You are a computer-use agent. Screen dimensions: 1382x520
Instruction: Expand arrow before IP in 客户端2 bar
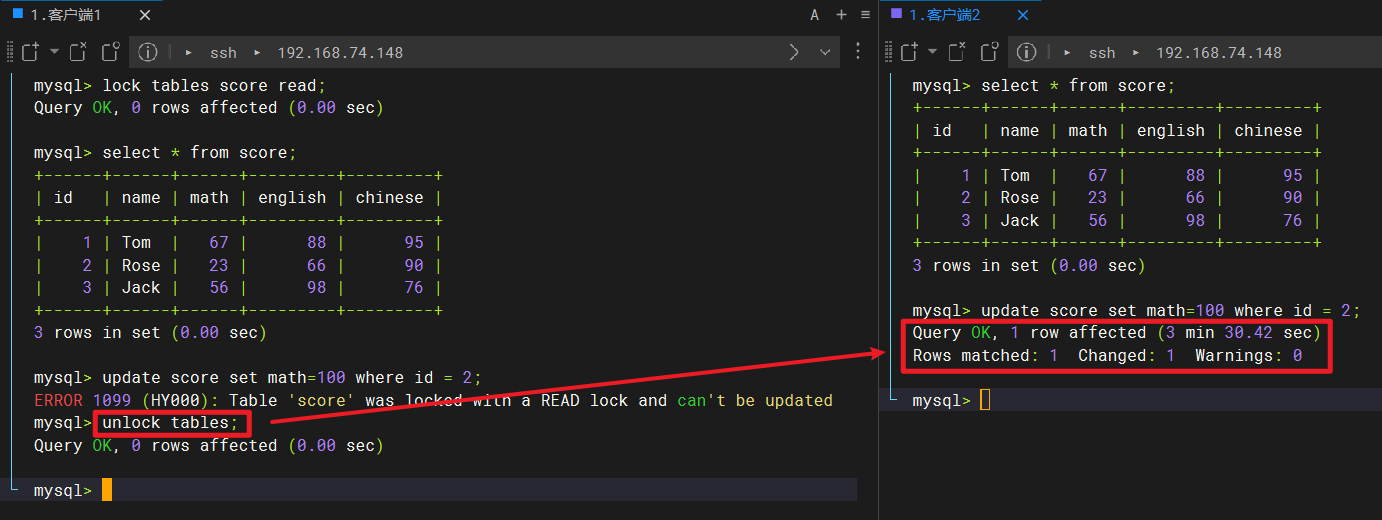tap(1136, 53)
